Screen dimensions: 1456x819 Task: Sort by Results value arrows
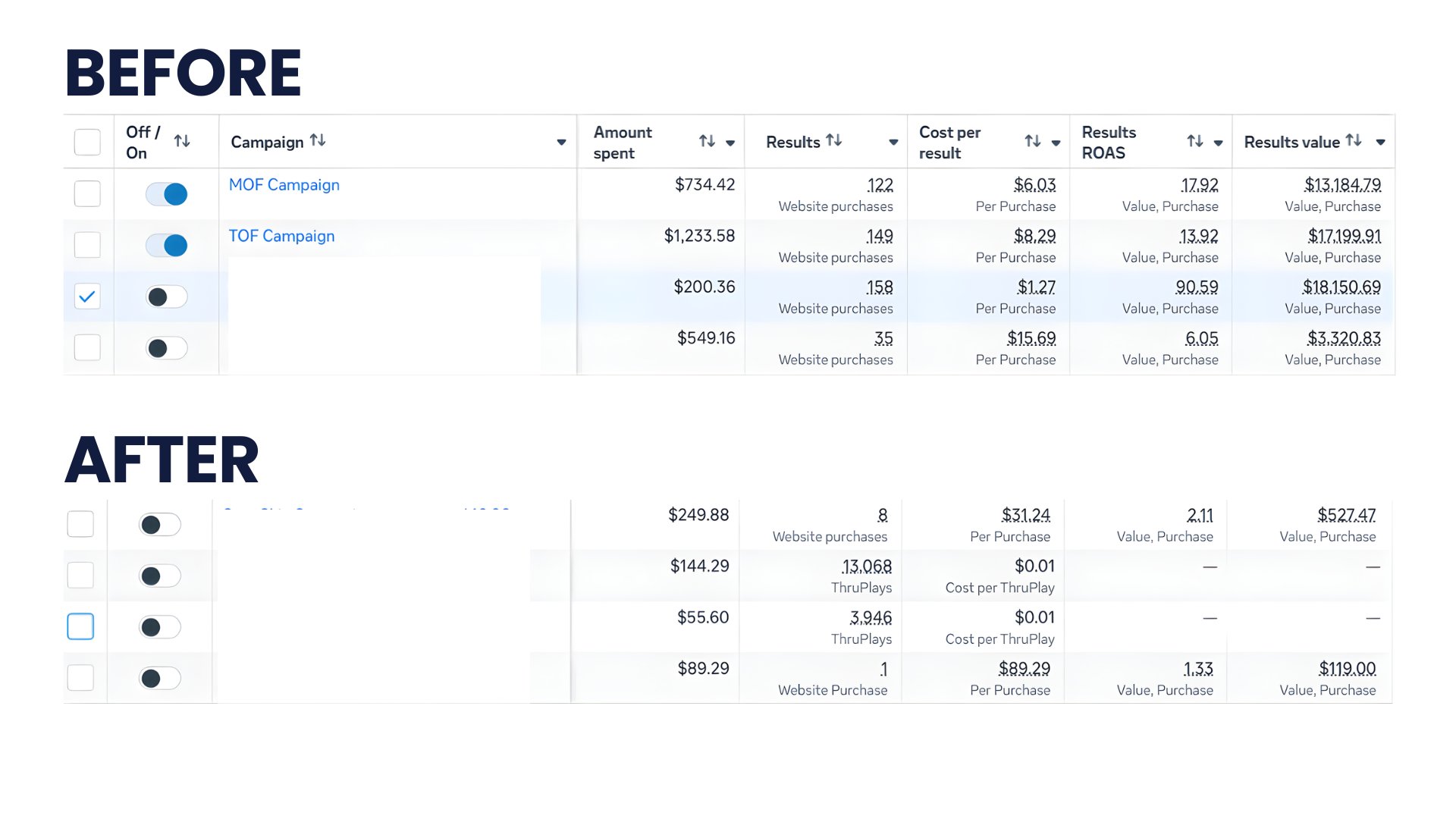1354,140
